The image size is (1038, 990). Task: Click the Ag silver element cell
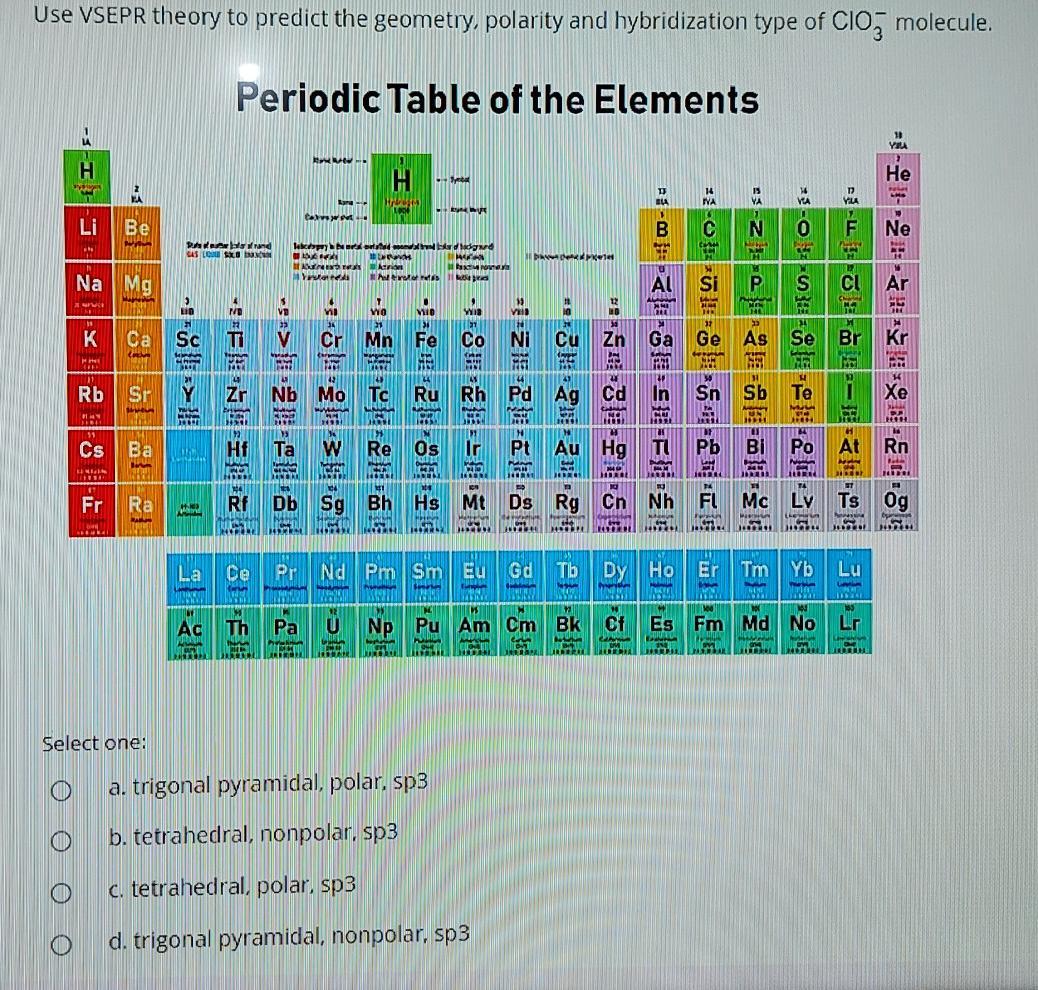(567, 400)
